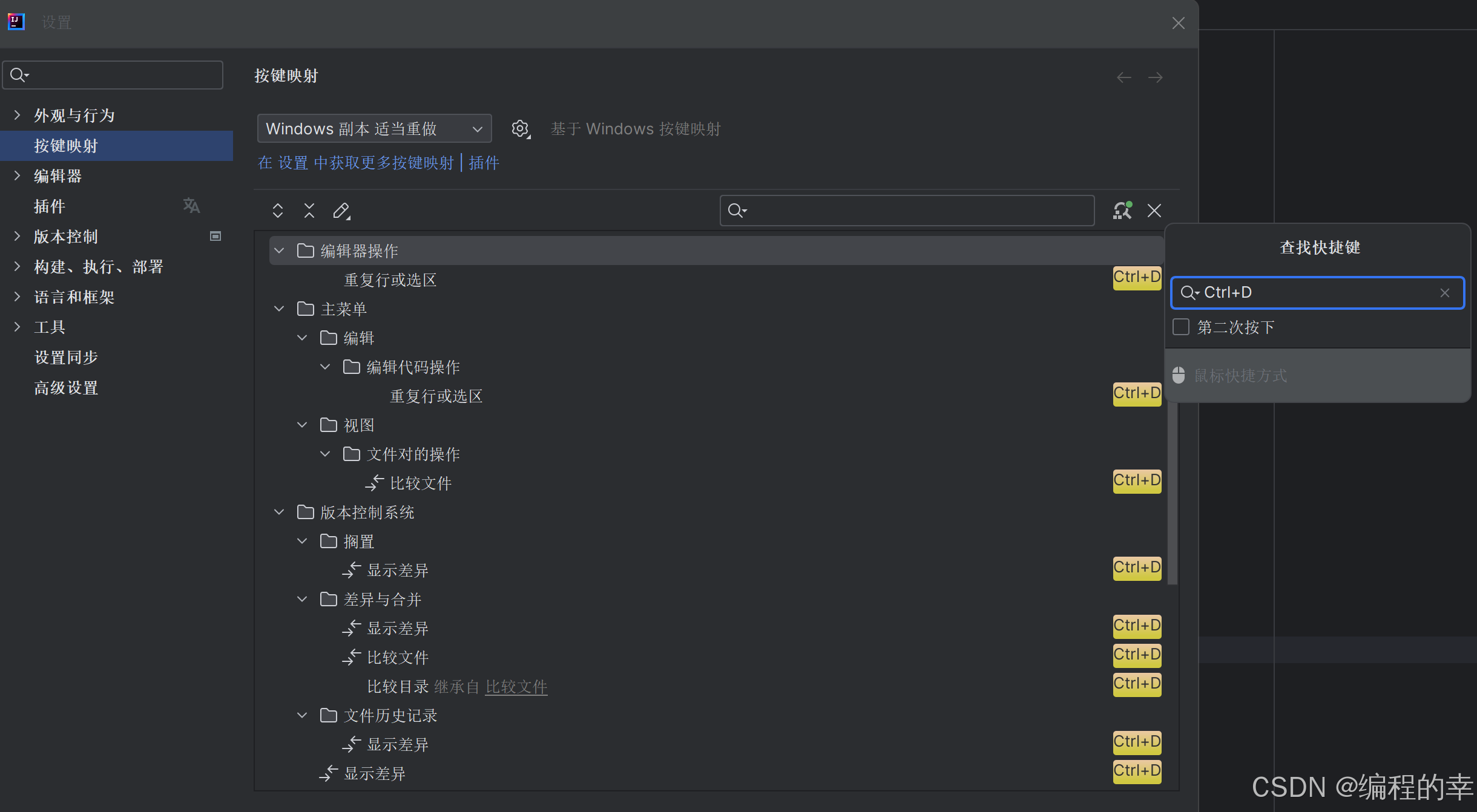Click the pencil Edit Shortcut icon
The image size is (1477, 812).
[341, 211]
